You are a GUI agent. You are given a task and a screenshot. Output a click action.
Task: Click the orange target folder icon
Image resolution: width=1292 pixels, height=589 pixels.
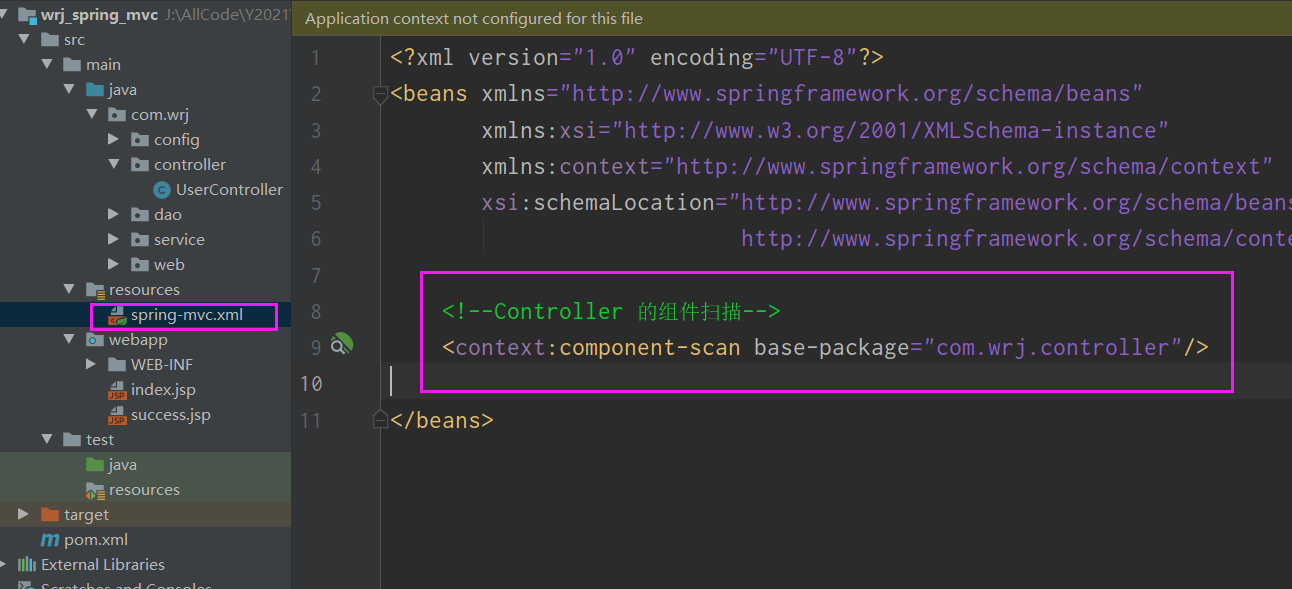coord(50,515)
